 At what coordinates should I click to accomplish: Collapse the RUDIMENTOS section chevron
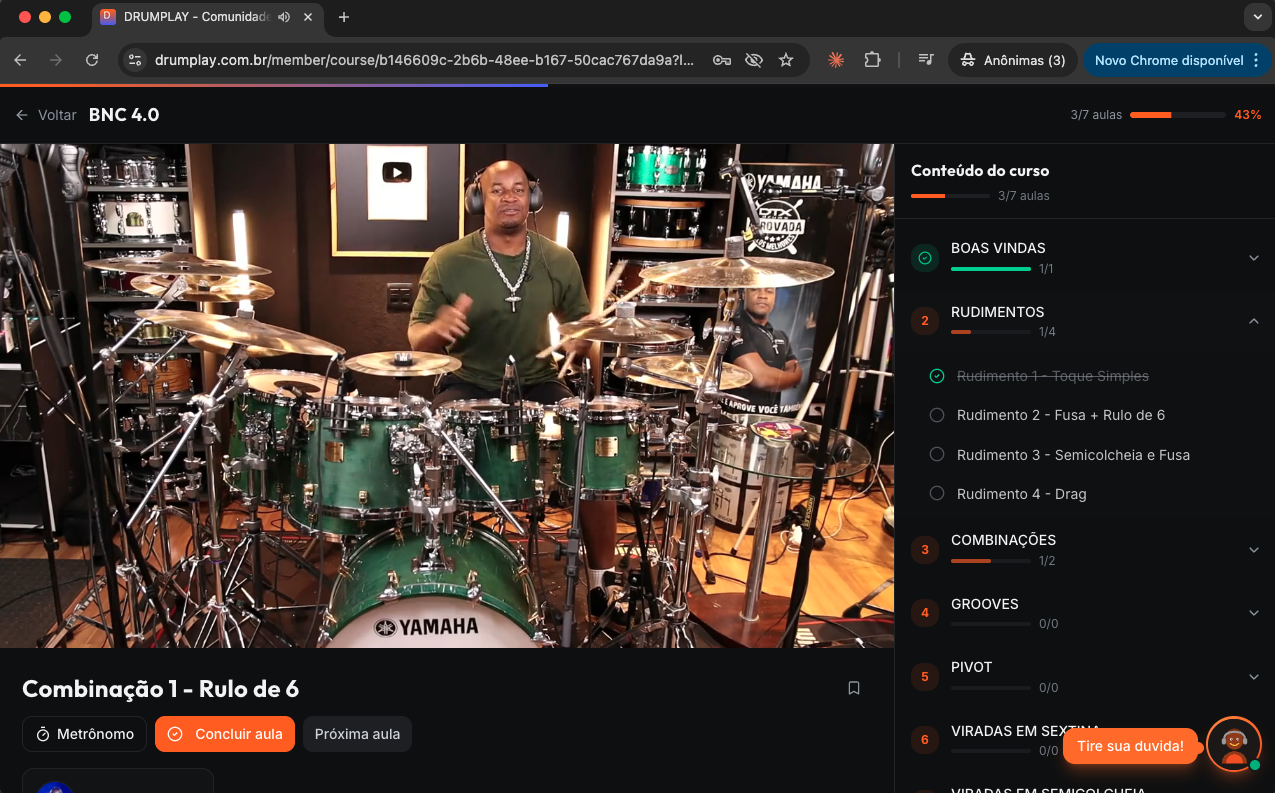click(1254, 321)
